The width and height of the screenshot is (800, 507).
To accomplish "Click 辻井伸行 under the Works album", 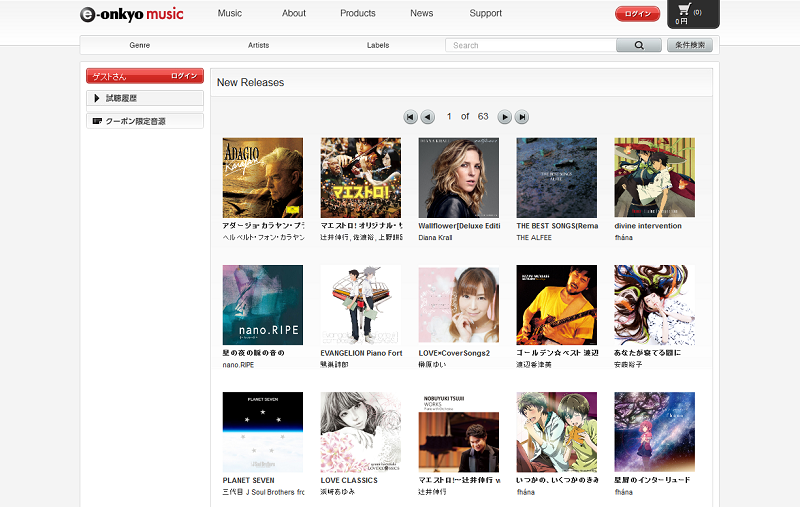I will (x=432, y=492).
